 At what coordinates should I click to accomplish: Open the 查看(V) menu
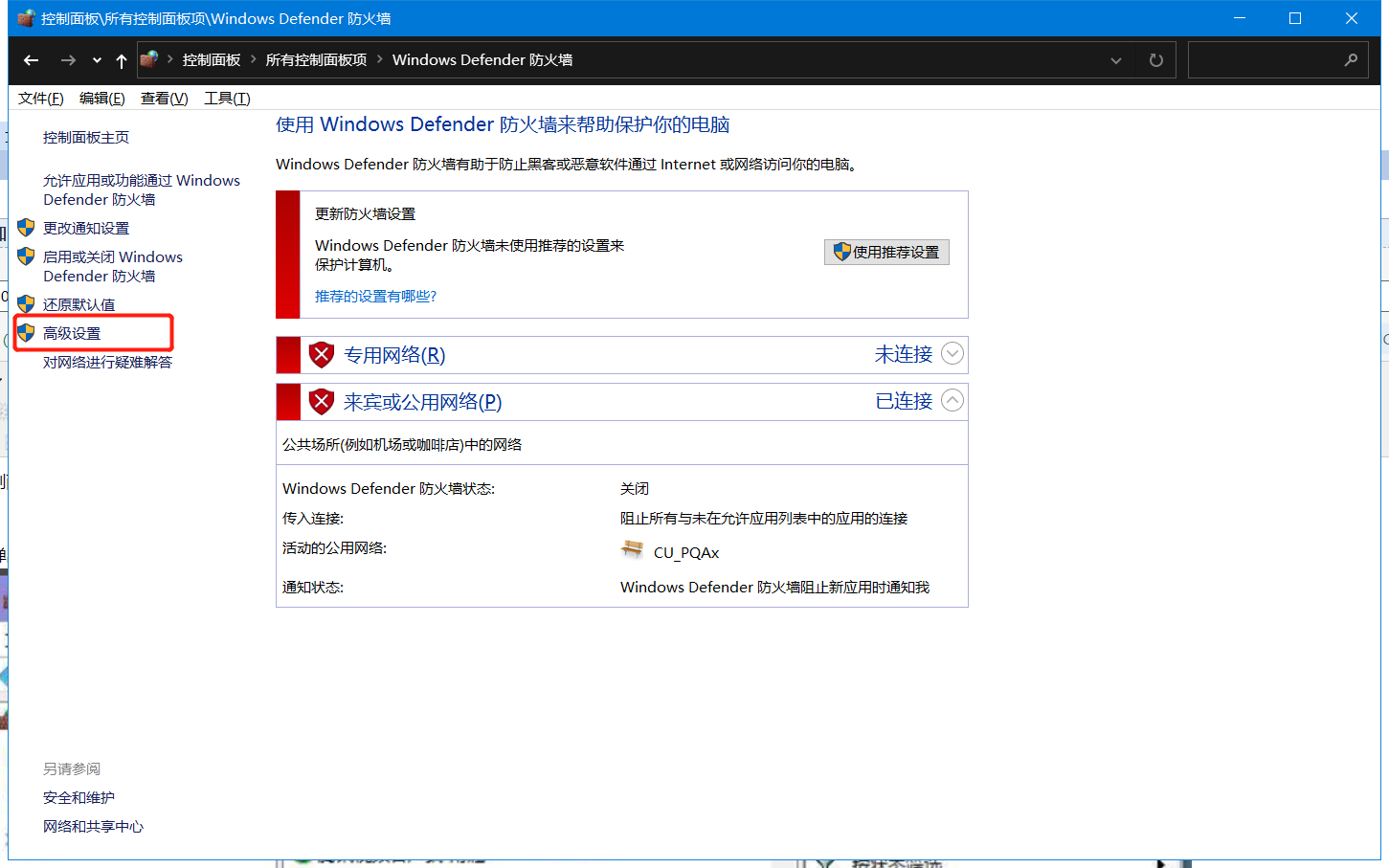(x=165, y=99)
